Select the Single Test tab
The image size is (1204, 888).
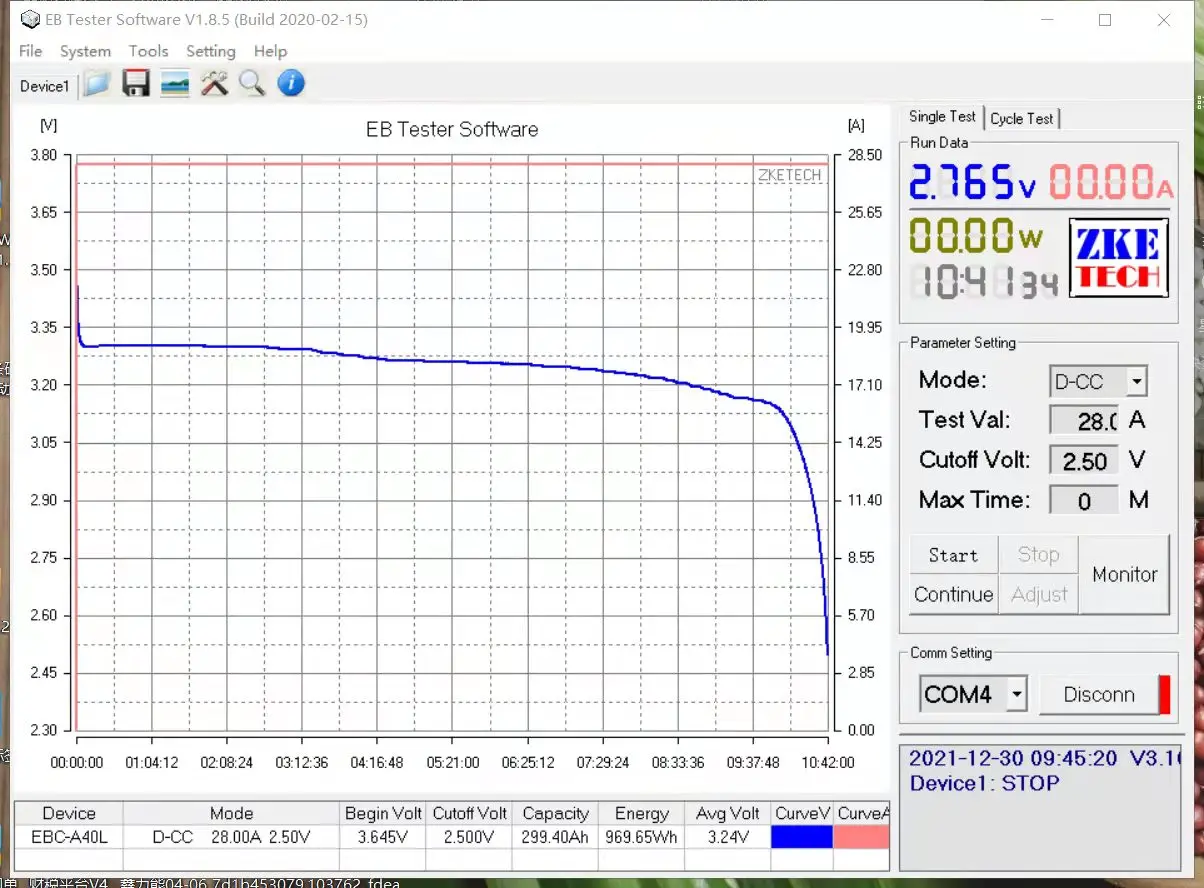click(x=942, y=117)
